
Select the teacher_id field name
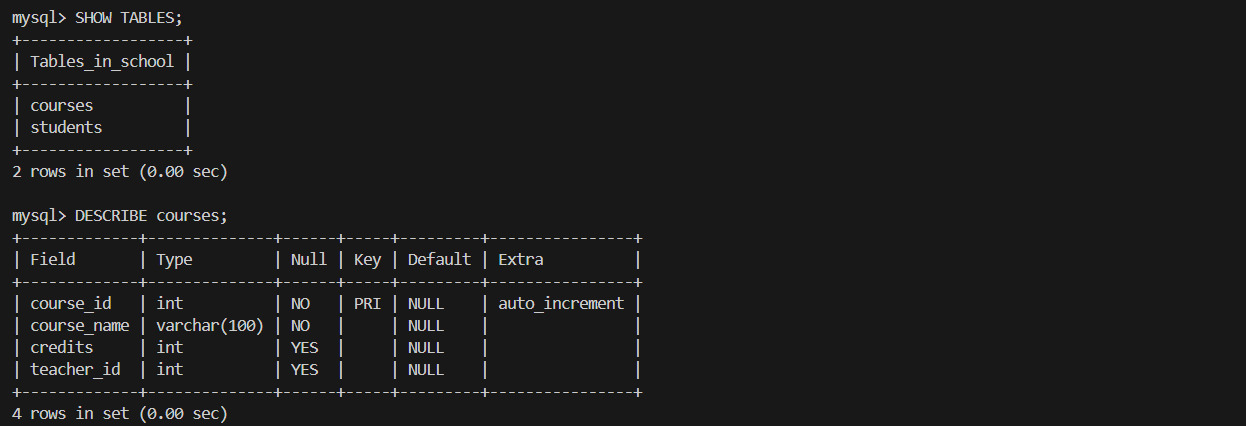click(75, 369)
